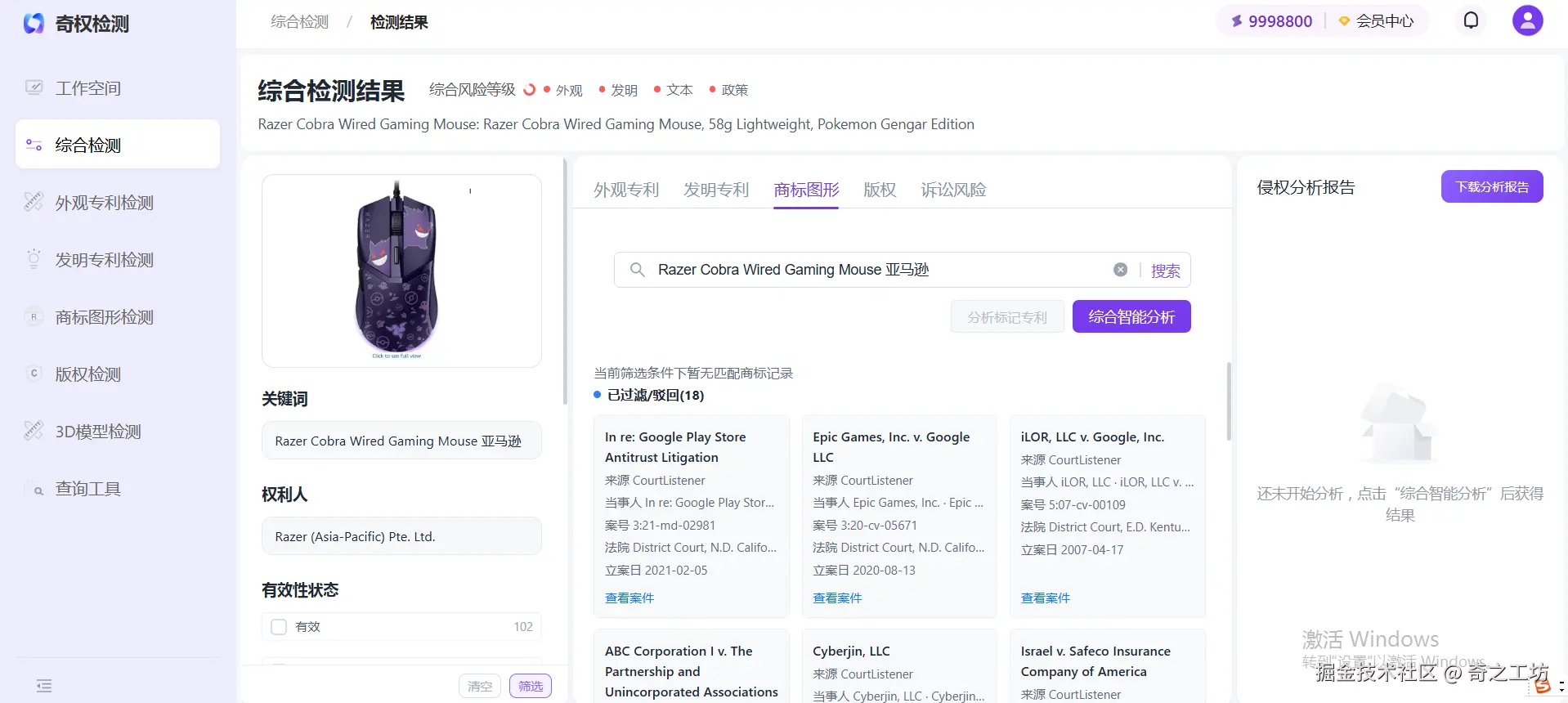Click case number 3:20-cv-05671
Image resolution: width=1568 pixels, height=703 pixels.
[878, 526]
